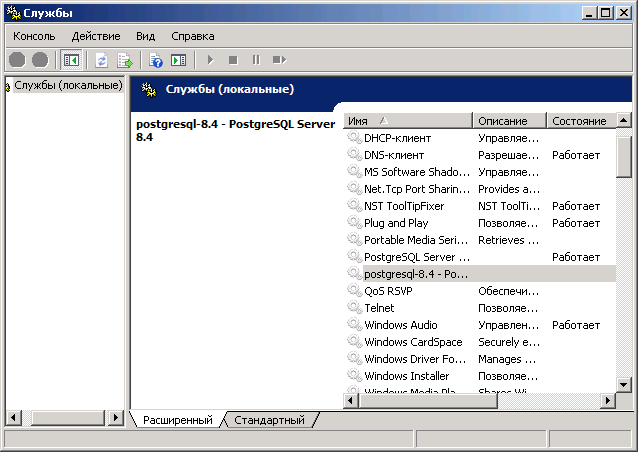638x452 pixels.
Task: Click the Forward navigation toolbar button
Action: [40, 60]
